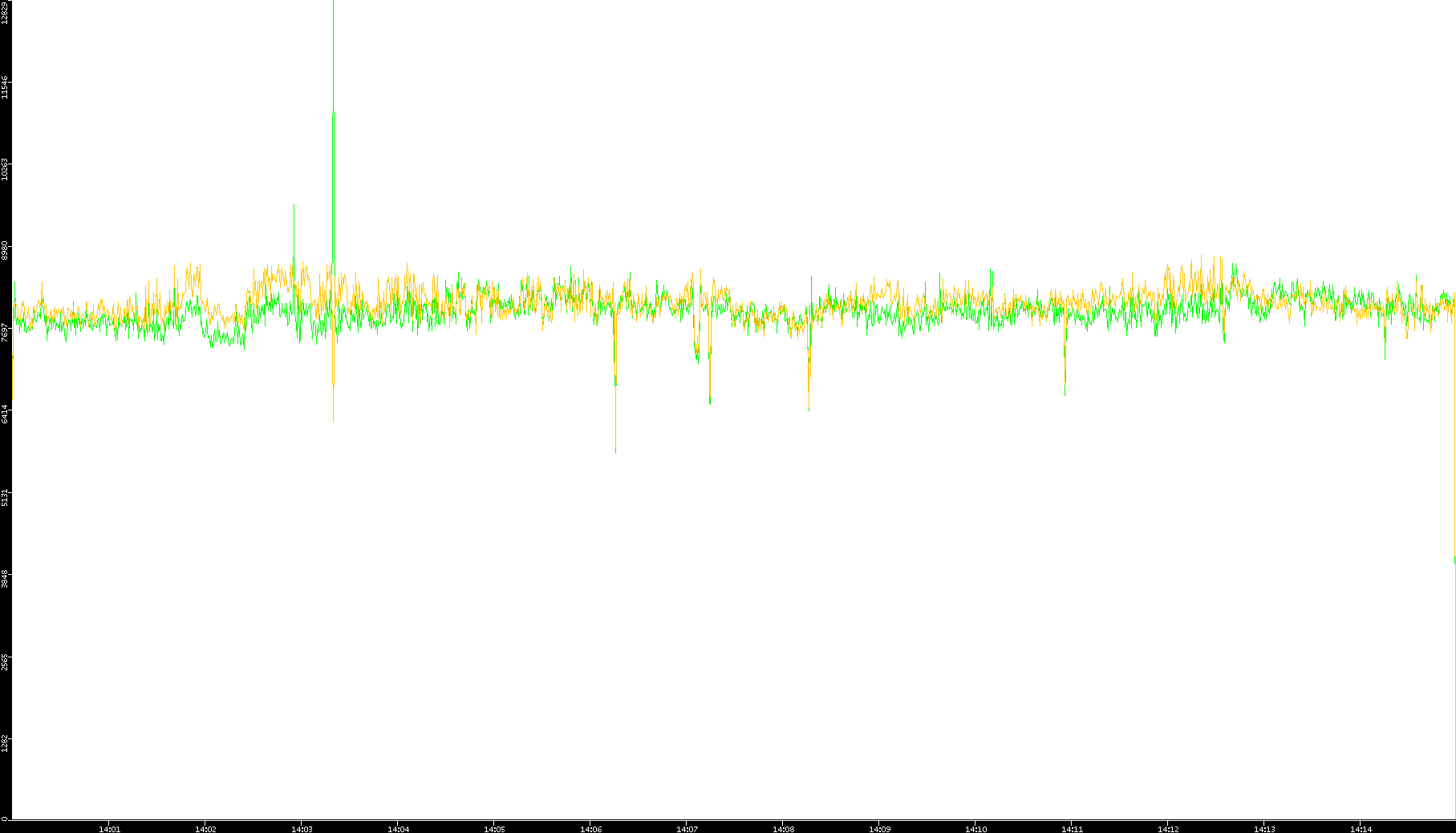1456x833 pixels.
Task: Select the 14:11 time axis label
Action: pos(1072,829)
